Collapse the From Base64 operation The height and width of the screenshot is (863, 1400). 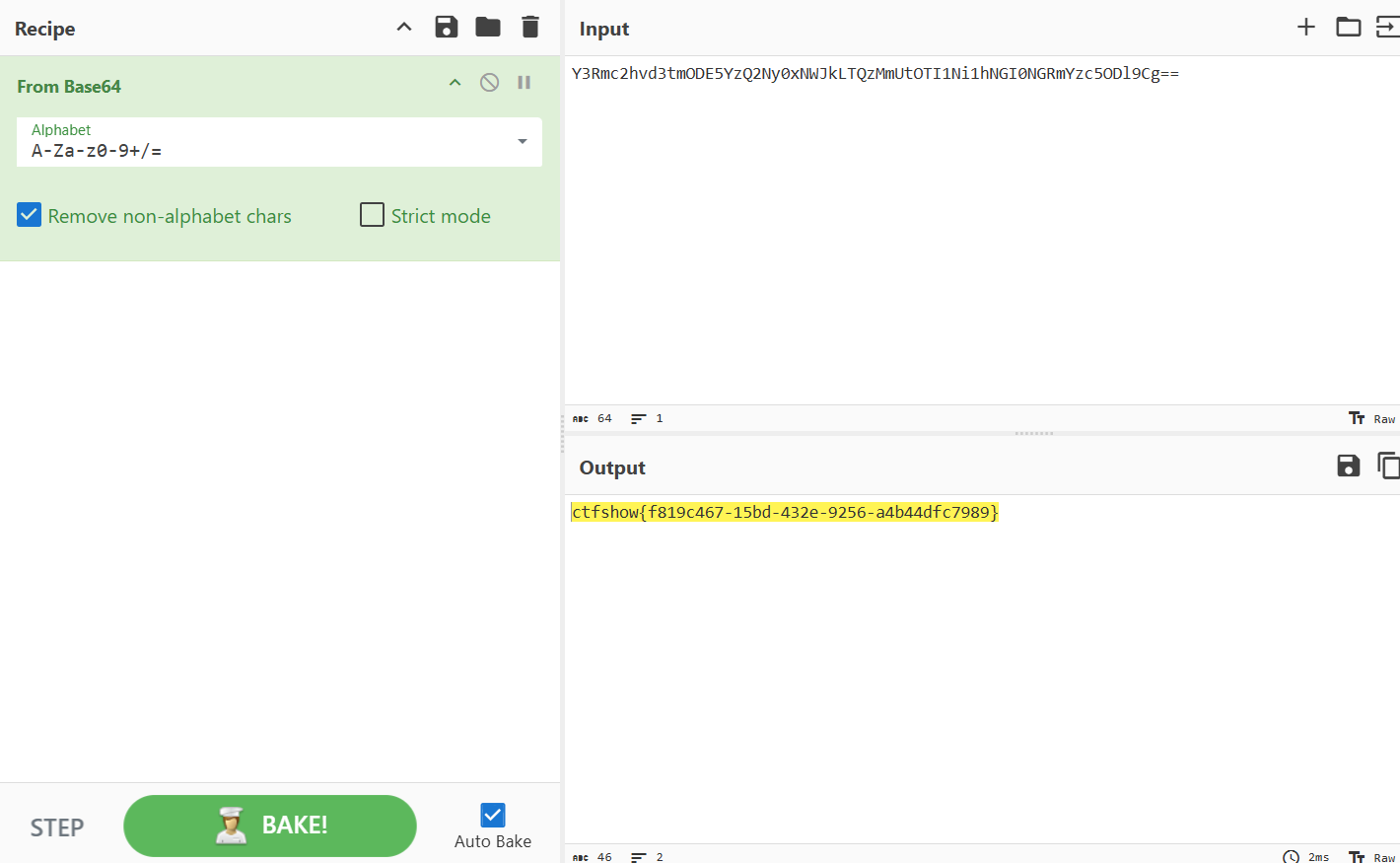[x=455, y=83]
